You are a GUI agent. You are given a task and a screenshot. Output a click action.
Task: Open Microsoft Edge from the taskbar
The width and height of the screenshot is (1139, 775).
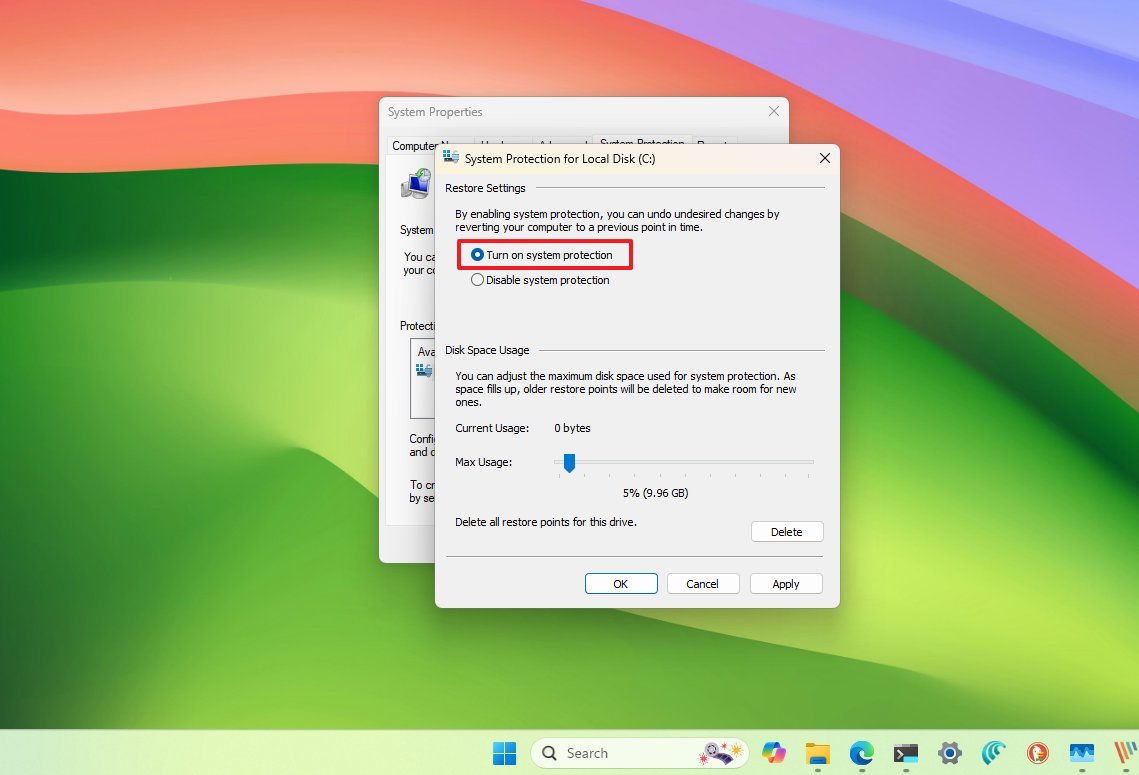[861, 753]
